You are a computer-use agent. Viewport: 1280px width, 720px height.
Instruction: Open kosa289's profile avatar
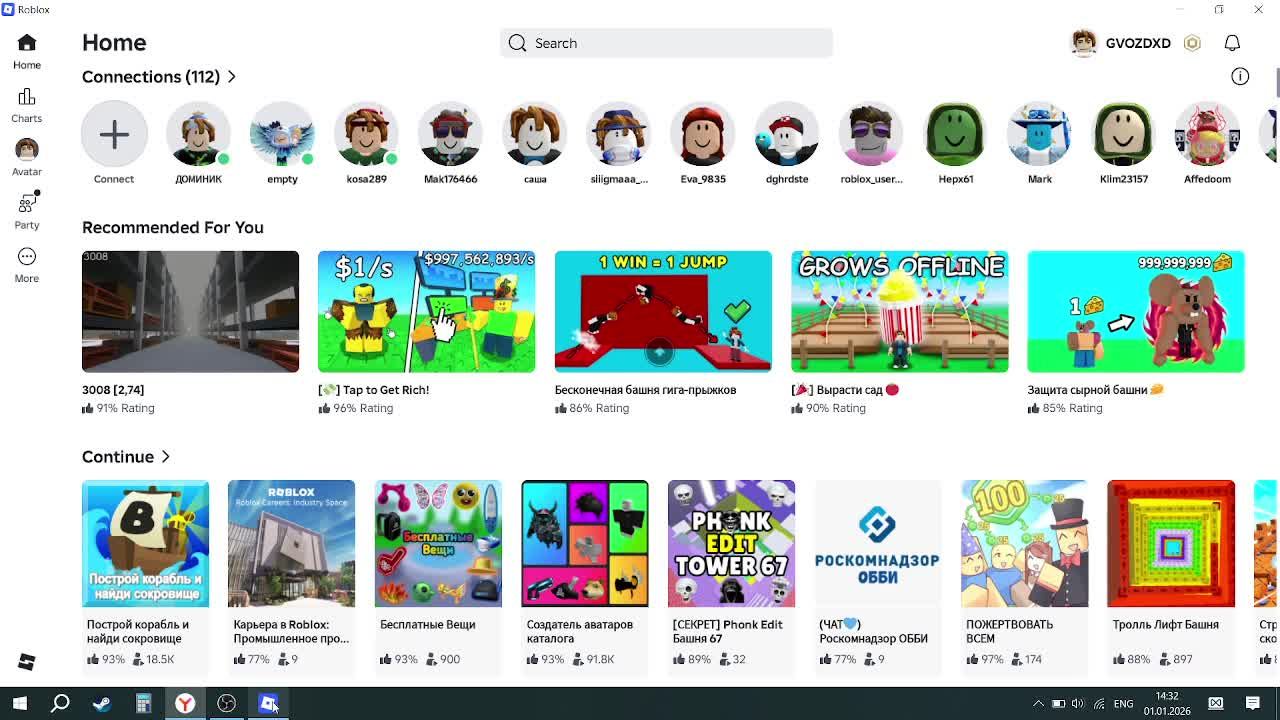(366, 134)
